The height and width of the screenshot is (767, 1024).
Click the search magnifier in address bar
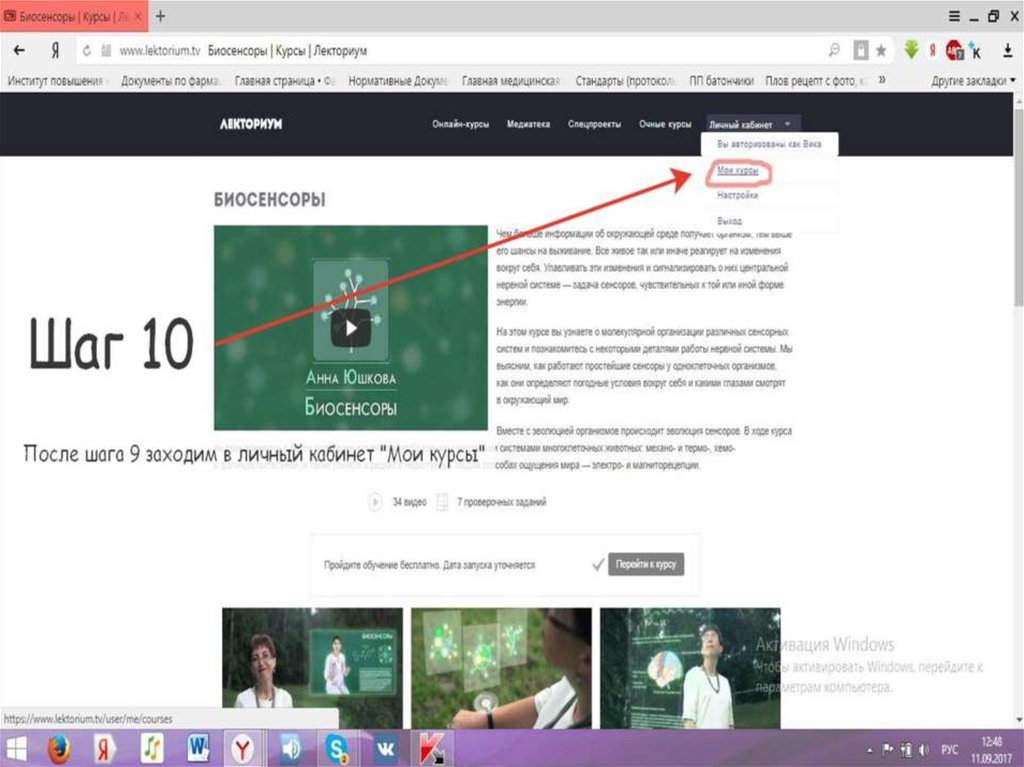[x=834, y=50]
